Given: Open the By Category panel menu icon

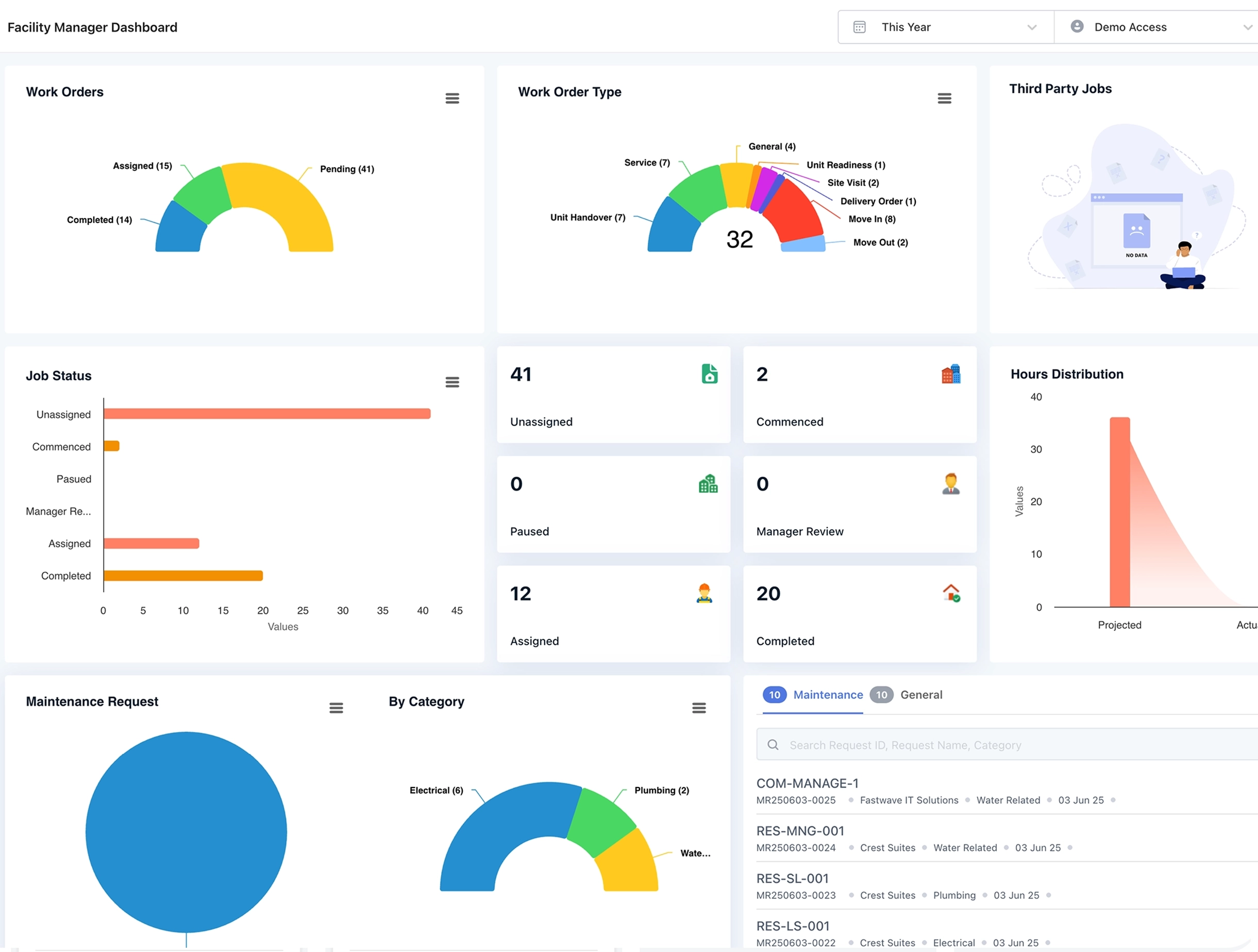Looking at the screenshot, I should [699, 708].
